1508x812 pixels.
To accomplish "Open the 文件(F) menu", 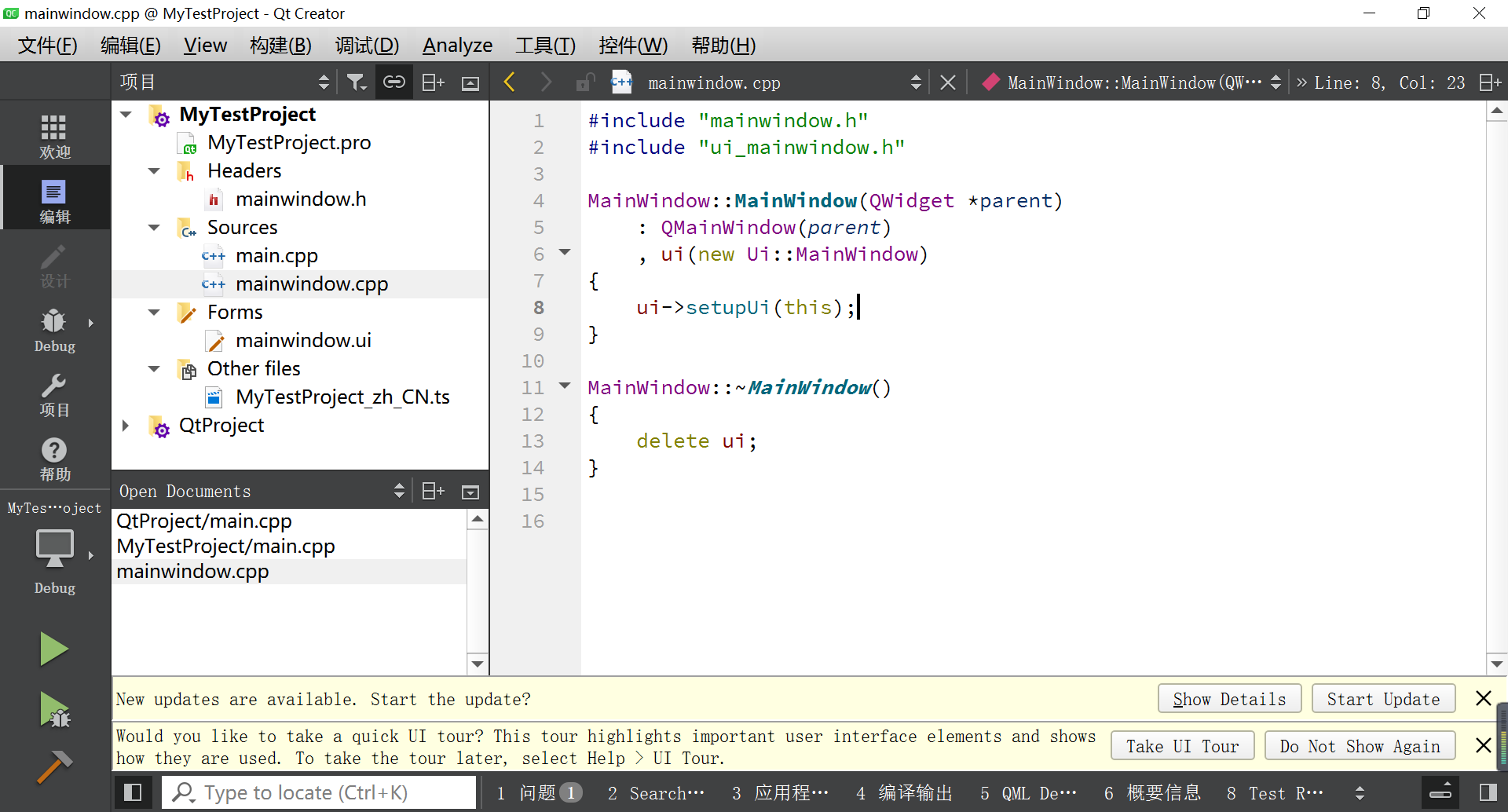I will (47, 45).
